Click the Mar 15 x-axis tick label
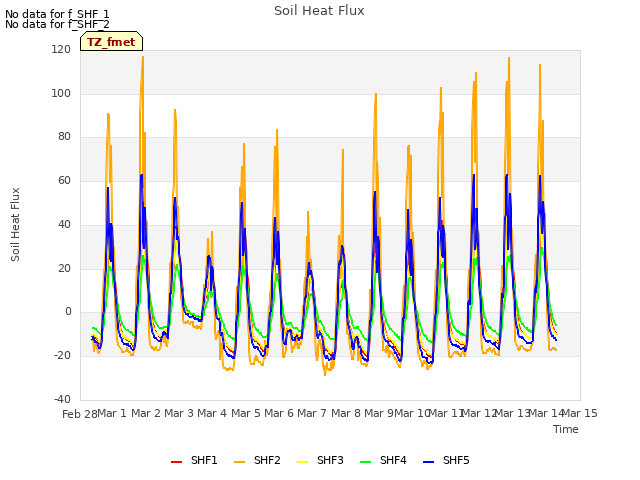 pyautogui.click(x=580, y=413)
